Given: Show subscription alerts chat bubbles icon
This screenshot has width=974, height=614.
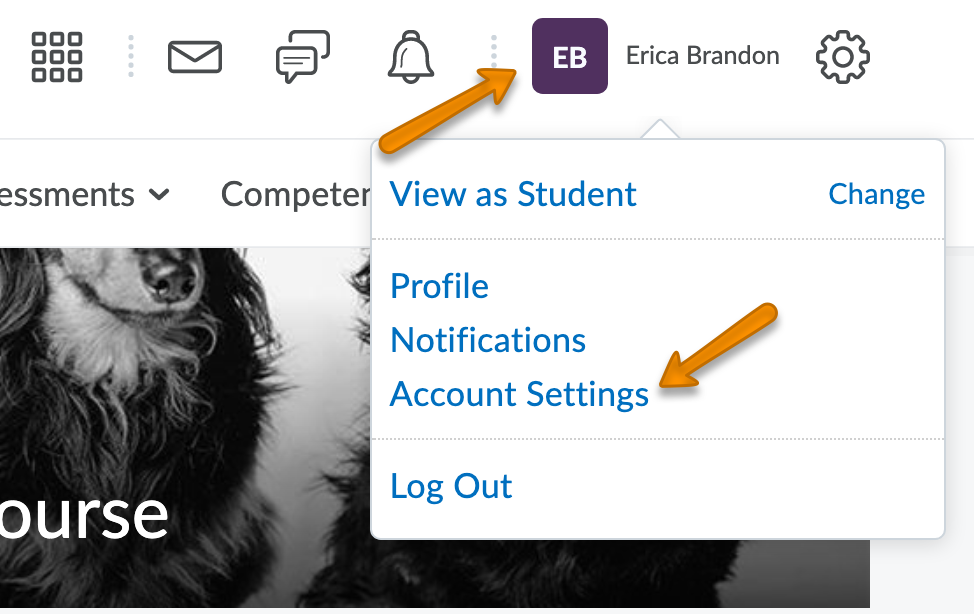Looking at the screenshot, I should click(302, 56).
